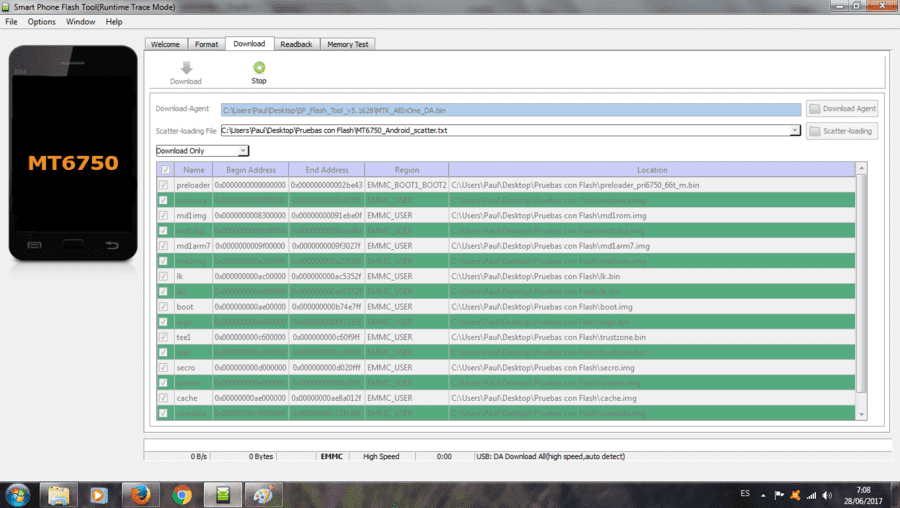Launch Firefox from the taskbar
This screenshot has height=508, width=900.
140,494
